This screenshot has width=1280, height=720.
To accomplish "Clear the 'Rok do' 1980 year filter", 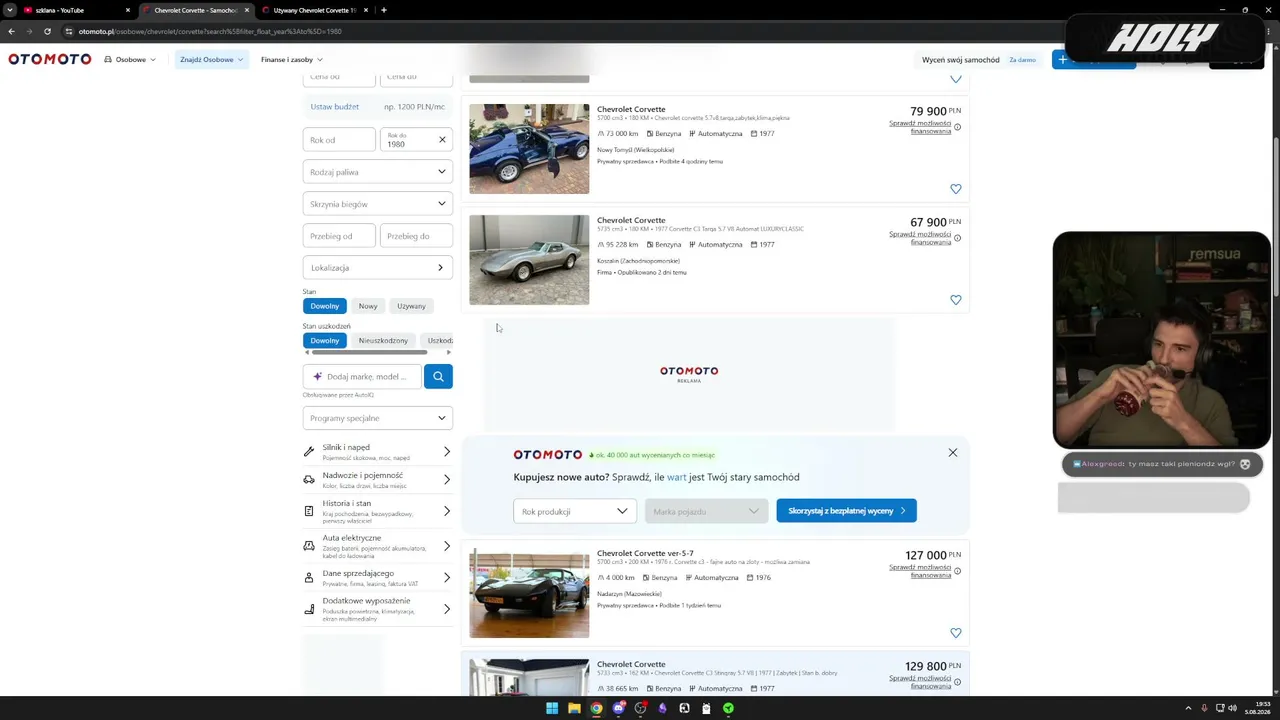I will click(x=442, y=139).
